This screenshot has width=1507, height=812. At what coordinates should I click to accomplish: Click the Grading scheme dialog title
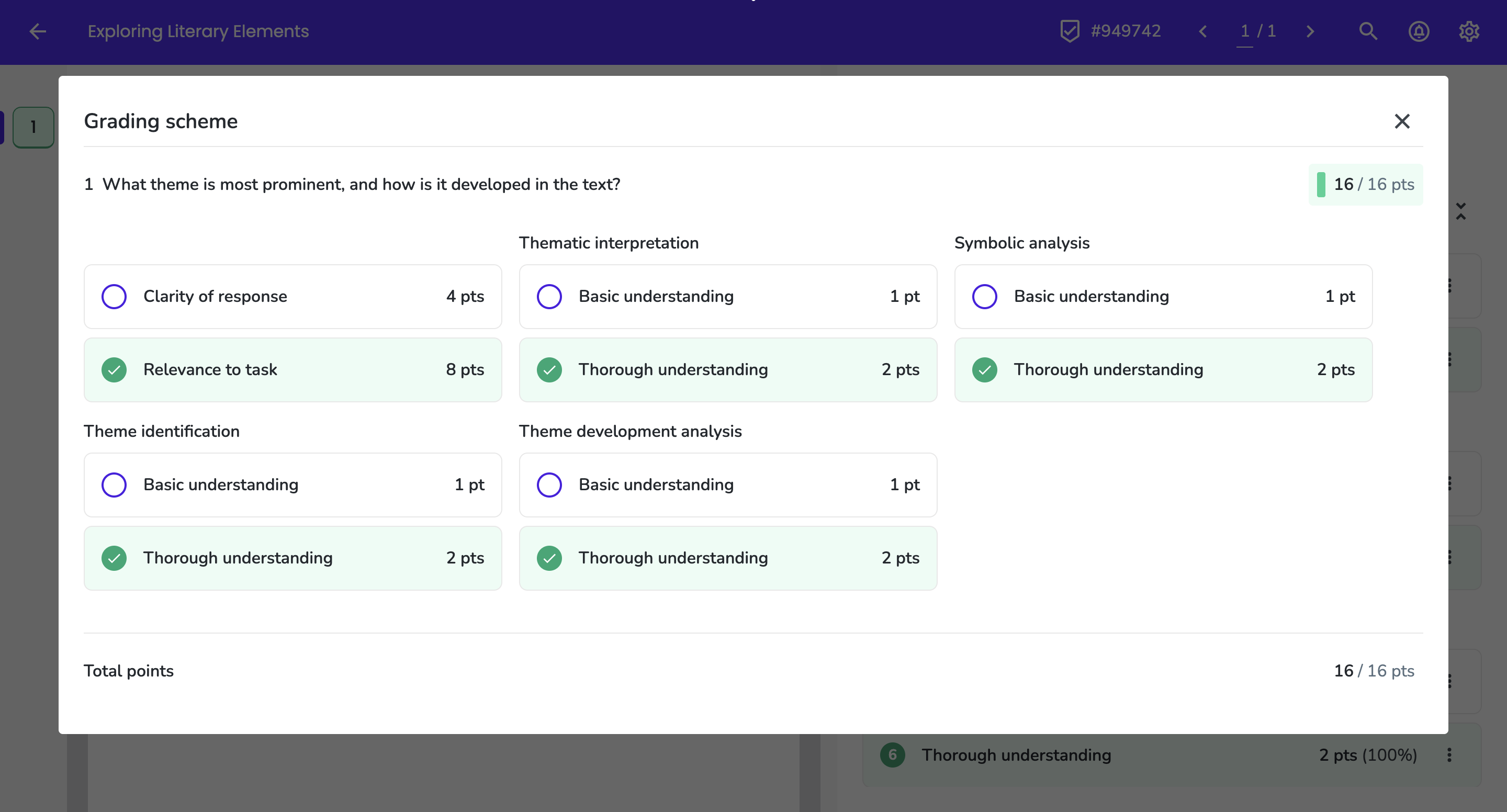tap(161, 121)
